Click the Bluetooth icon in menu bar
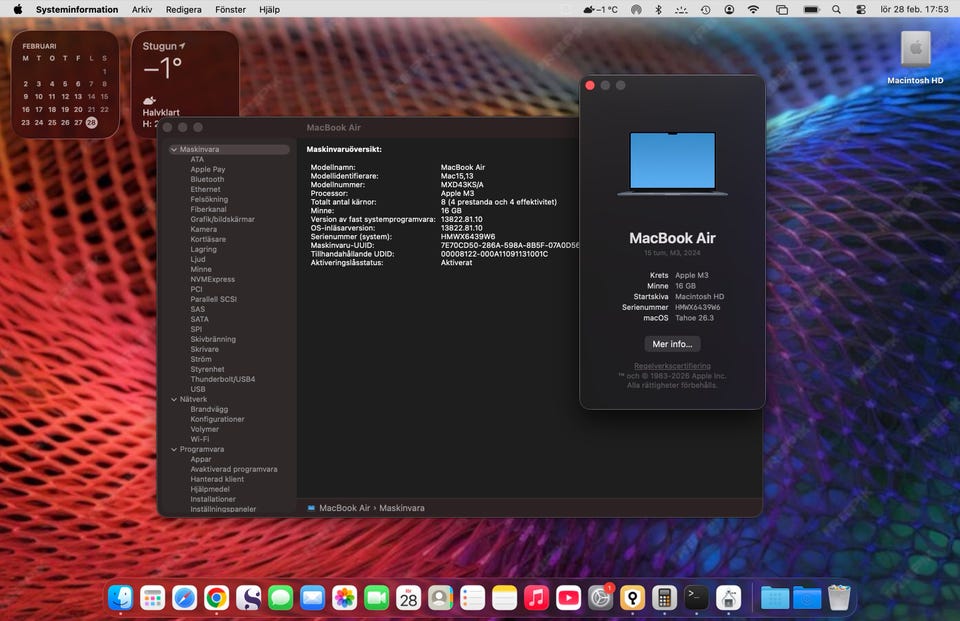This screenshot has height=621, width=960. pyautogui.click(x=658, y=9)
